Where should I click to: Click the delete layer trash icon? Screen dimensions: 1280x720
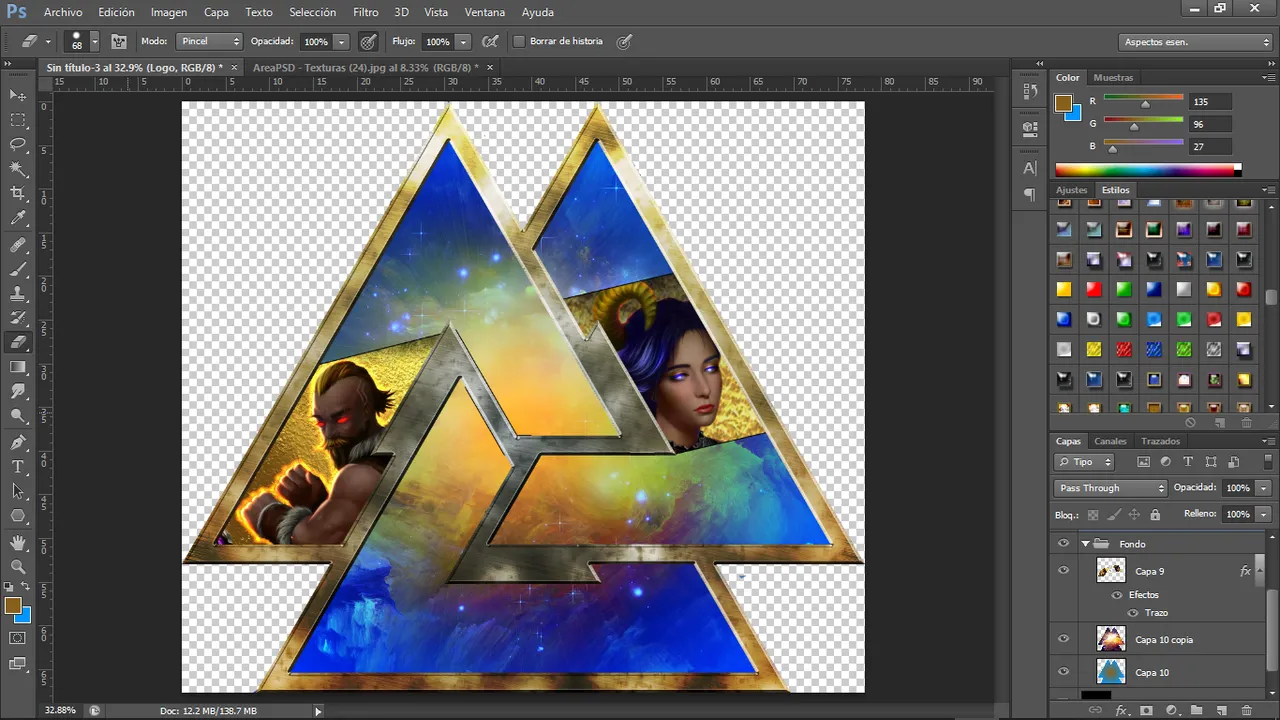click(1246, 710)
